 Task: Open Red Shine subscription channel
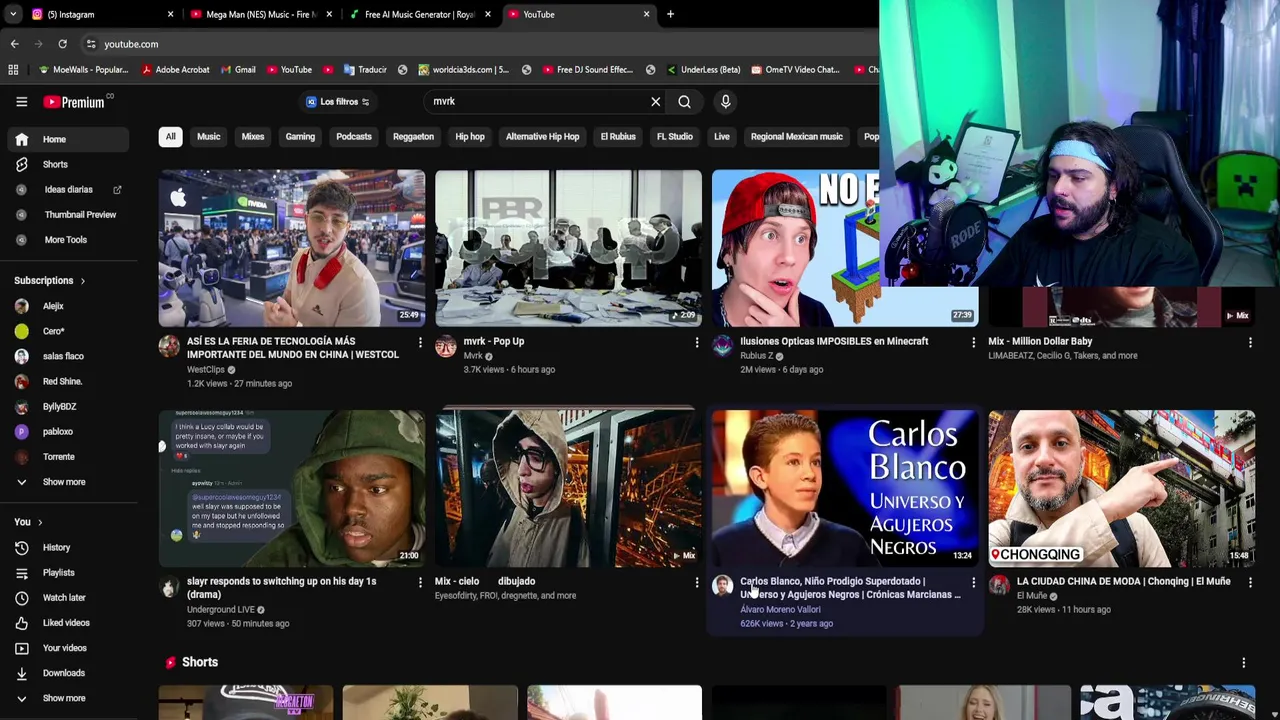68,381
